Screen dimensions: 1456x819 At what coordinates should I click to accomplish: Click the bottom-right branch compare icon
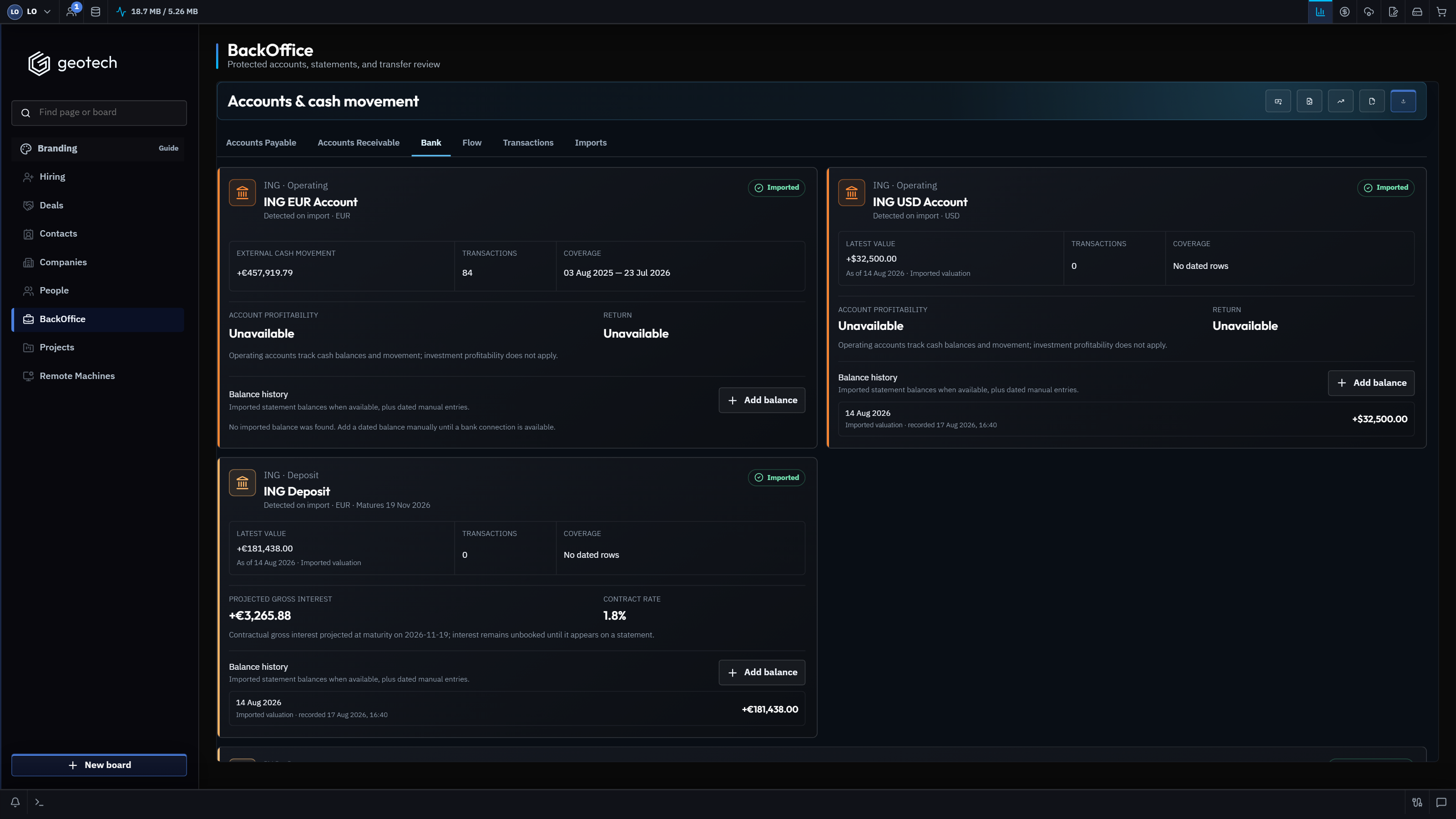[1417, 802]
